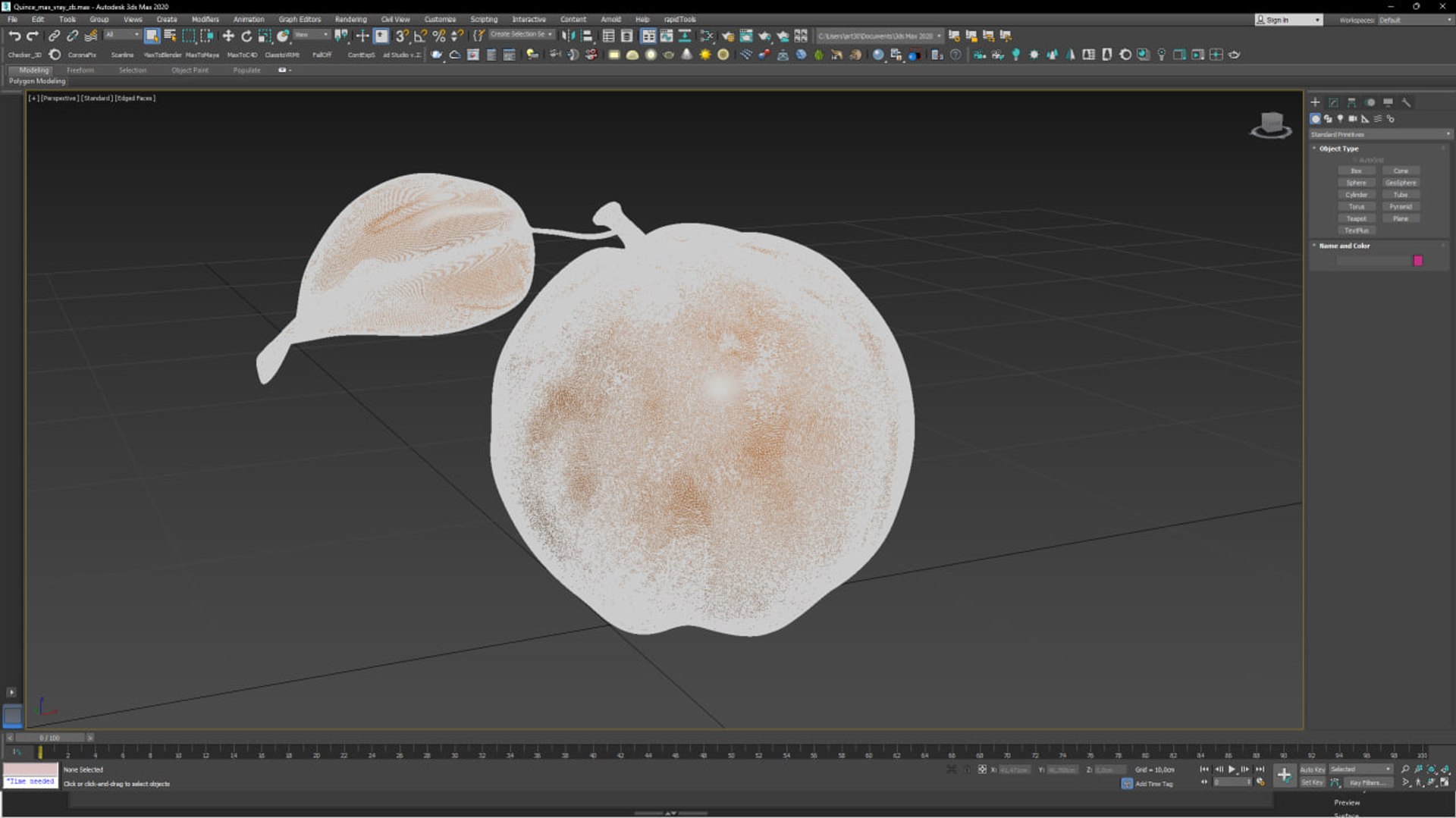Collapse the Object Type rollout
1456x818 pixels.
point(1338,149)
